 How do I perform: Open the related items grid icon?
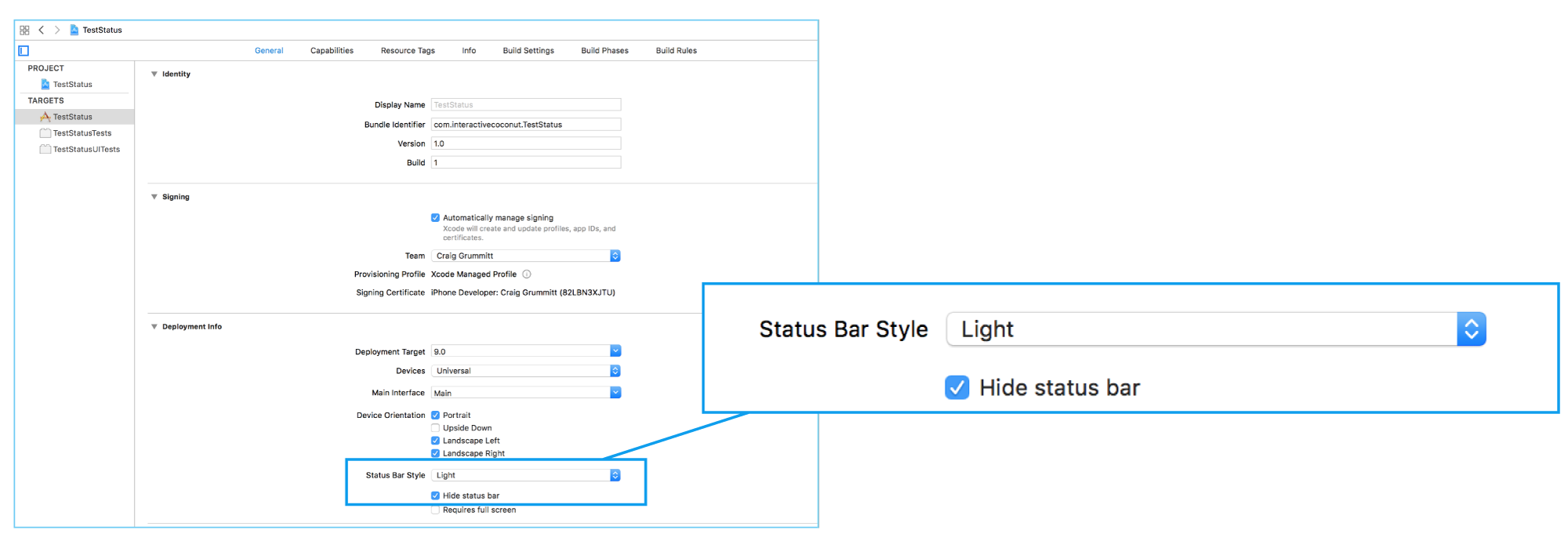tap(24, 30)
